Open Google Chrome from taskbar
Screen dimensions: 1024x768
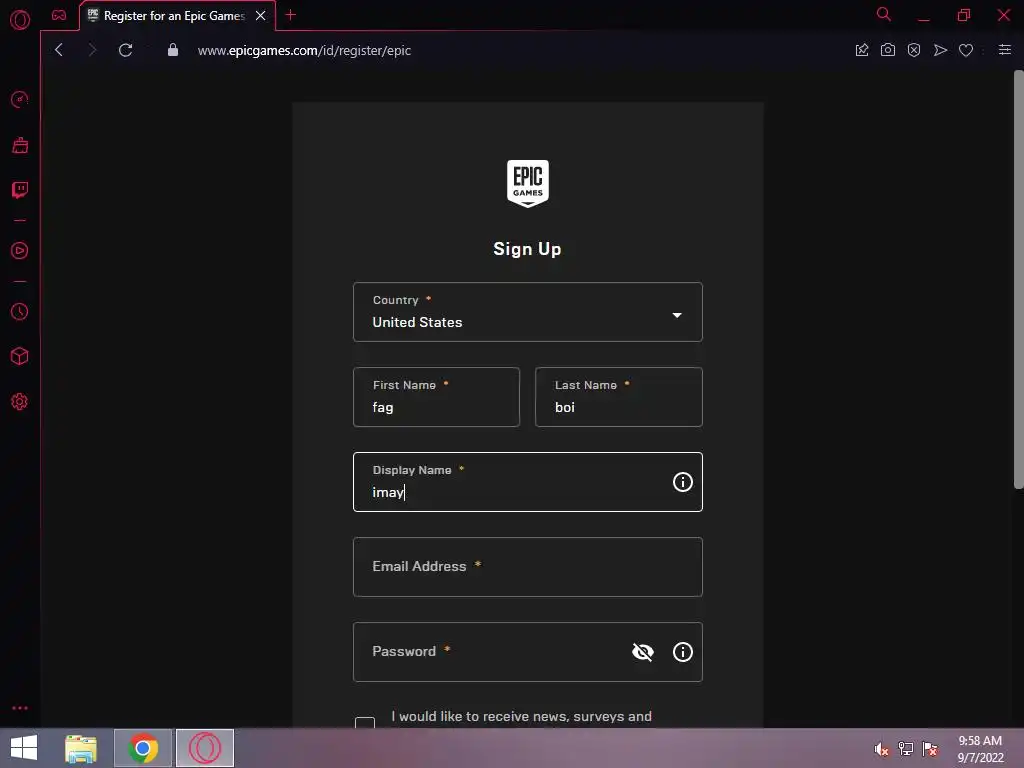(143, 748)
